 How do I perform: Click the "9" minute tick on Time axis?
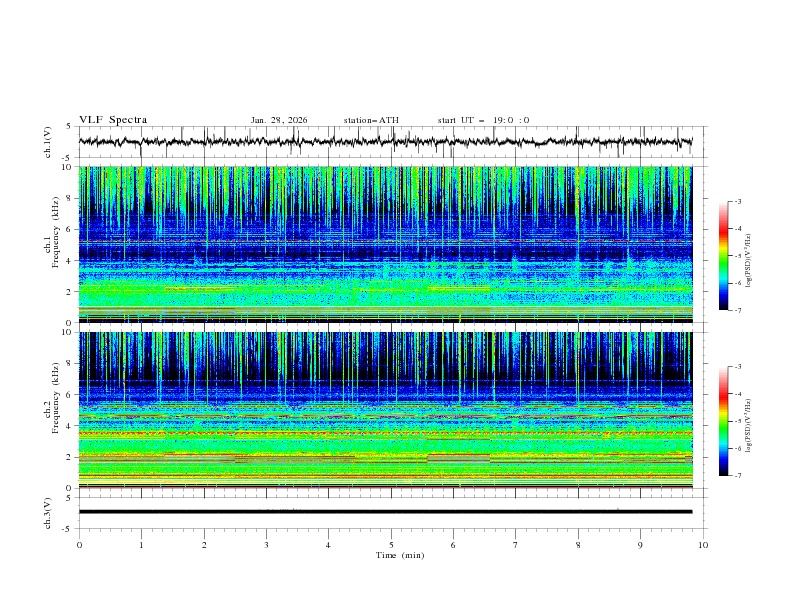pos(640,545)
